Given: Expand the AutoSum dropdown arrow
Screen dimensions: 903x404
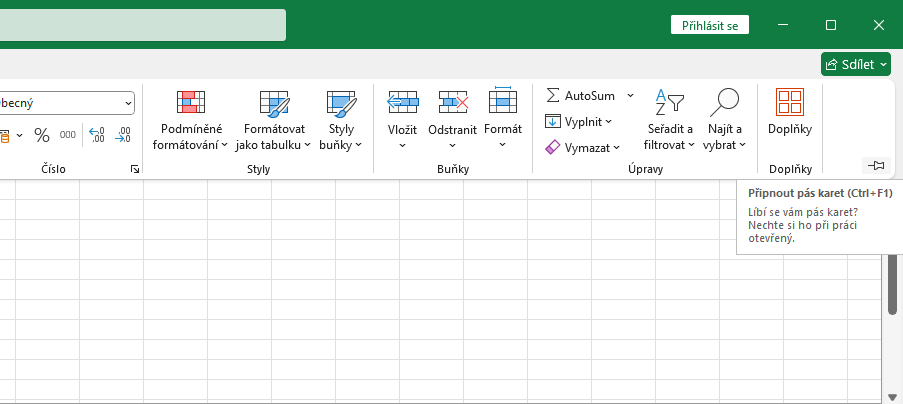Looking at the screenshot, I should 630,96.
